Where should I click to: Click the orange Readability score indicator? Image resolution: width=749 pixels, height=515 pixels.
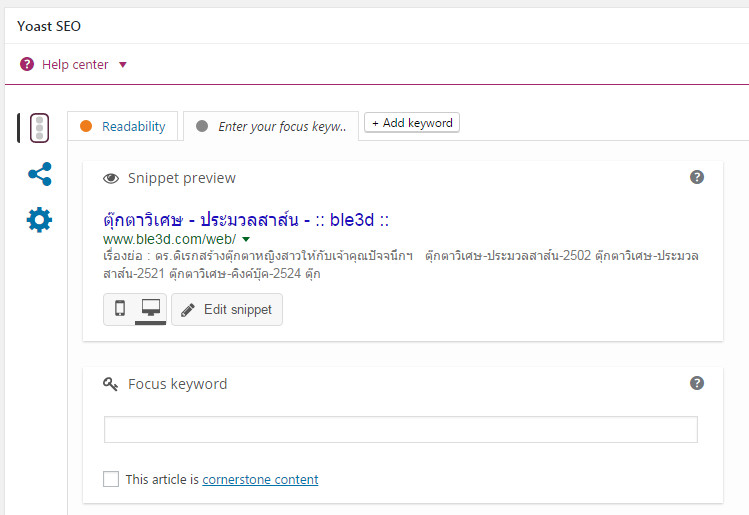click(86, 126)
